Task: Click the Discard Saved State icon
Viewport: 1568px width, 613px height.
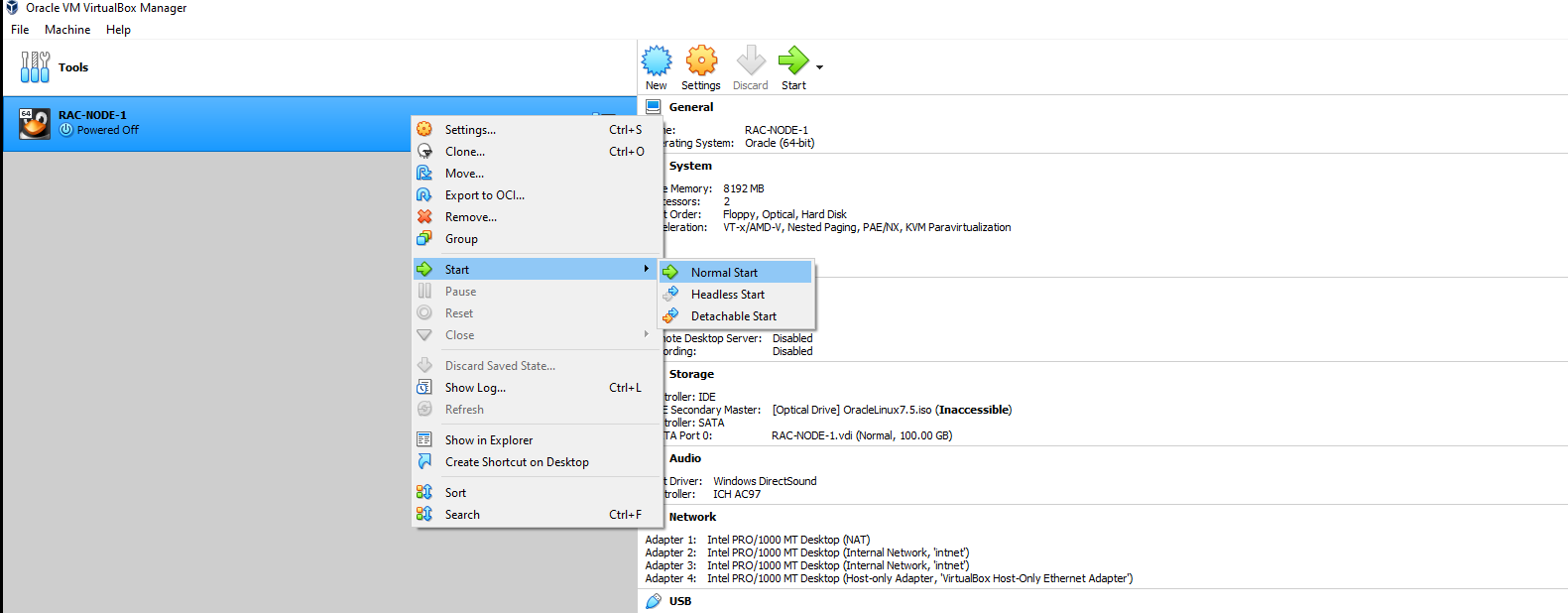Action: [x=424, y=365]
